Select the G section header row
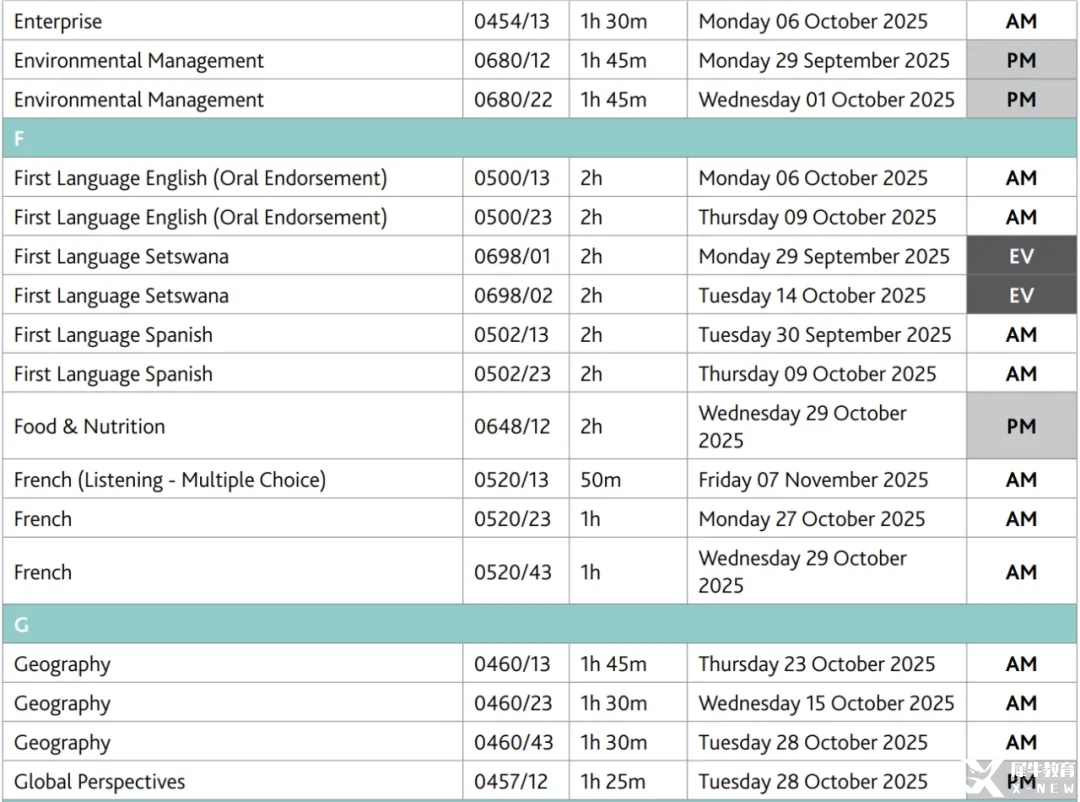This screenshot has height=802, width=1080. coord(540,624)
